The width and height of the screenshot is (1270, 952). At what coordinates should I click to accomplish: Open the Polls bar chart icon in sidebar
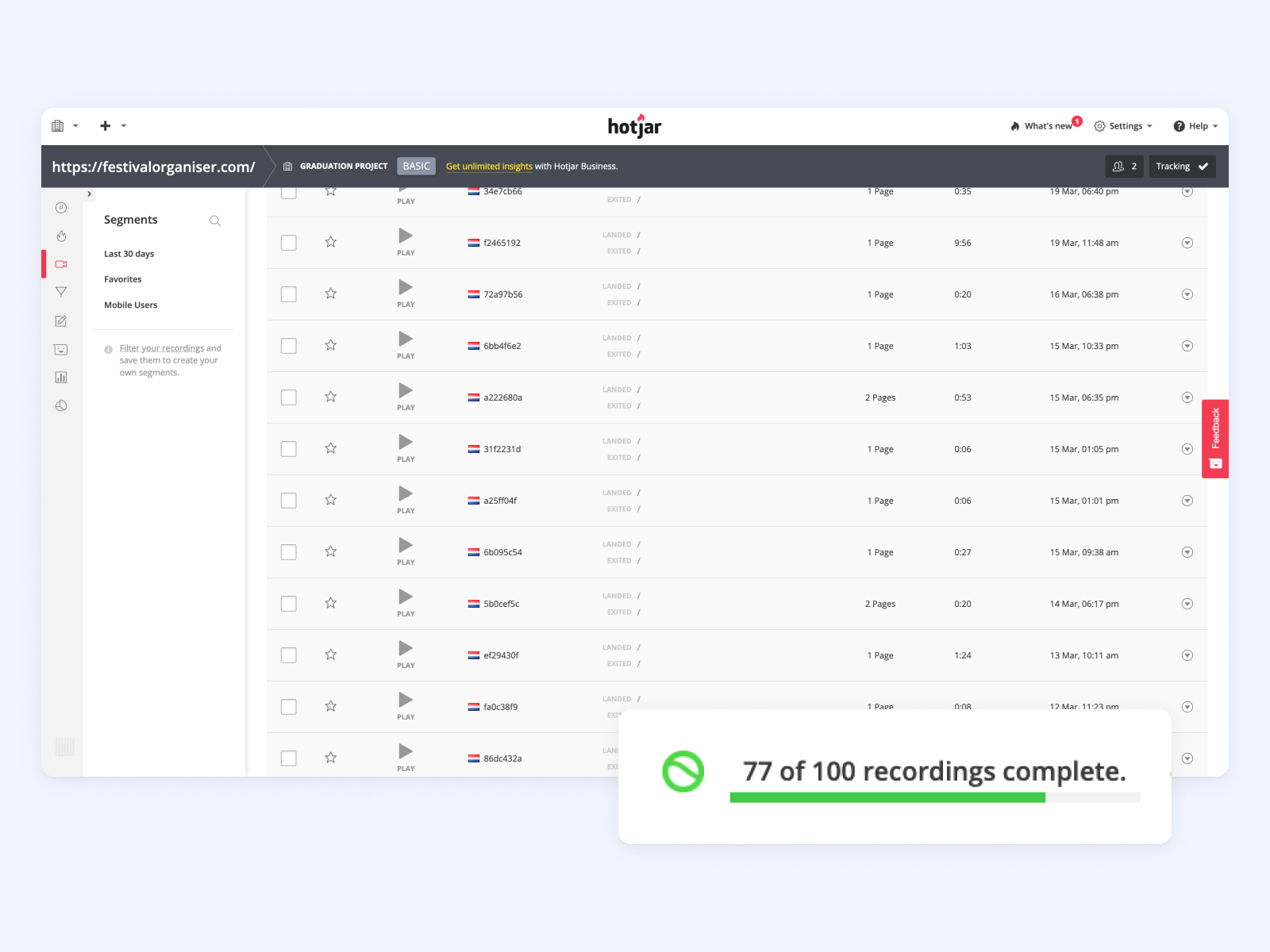61,378
